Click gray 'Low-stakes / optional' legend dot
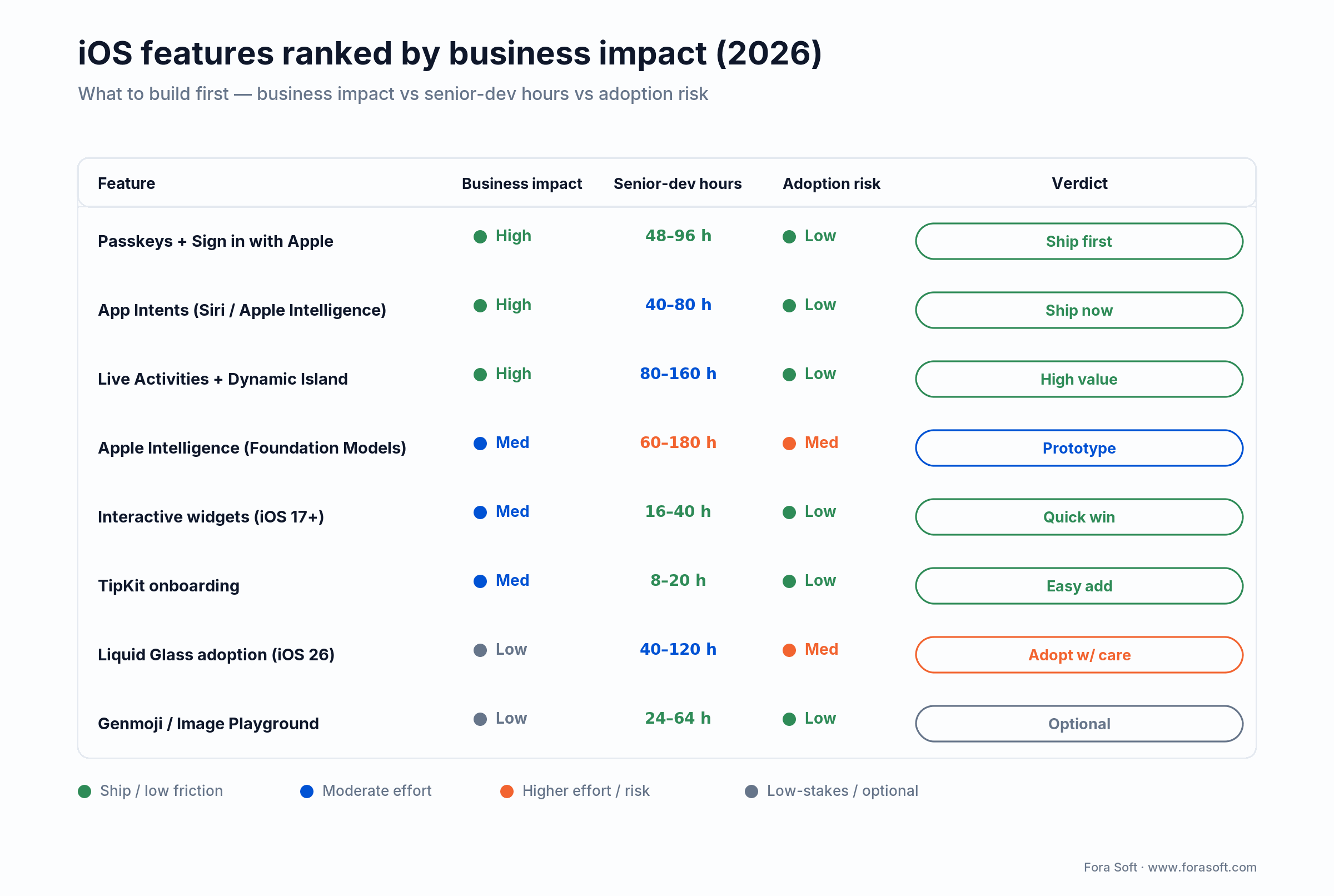The width and height of the screenshot is (1334, 896). click(x=751, y=792)
